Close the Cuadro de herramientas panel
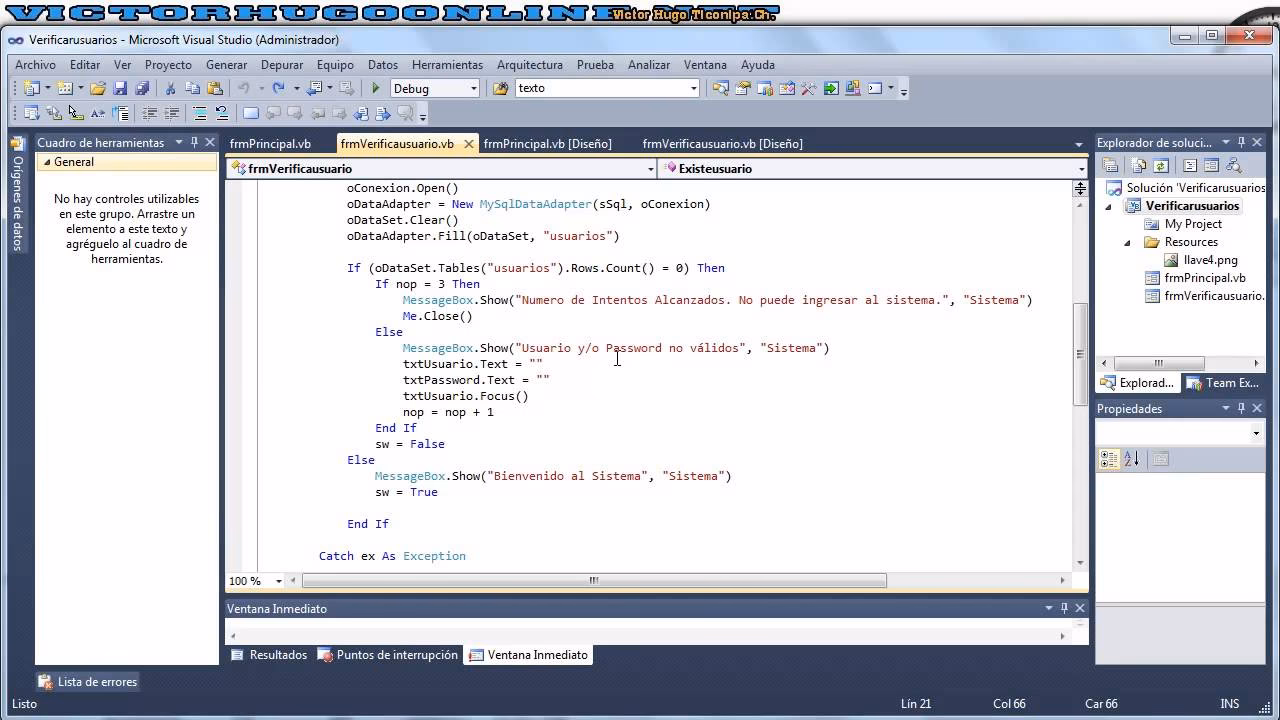Screen dimensions: 1280x720 pos(210,143)
